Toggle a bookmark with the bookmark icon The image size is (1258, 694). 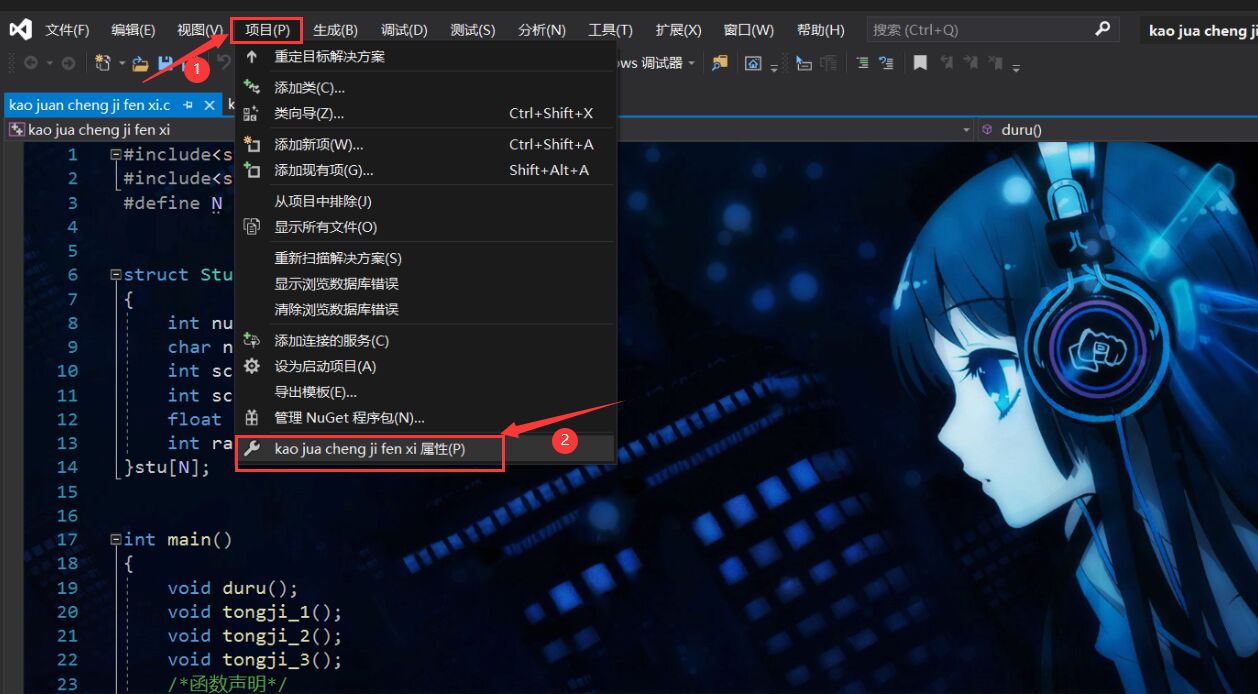coord(920,63)
